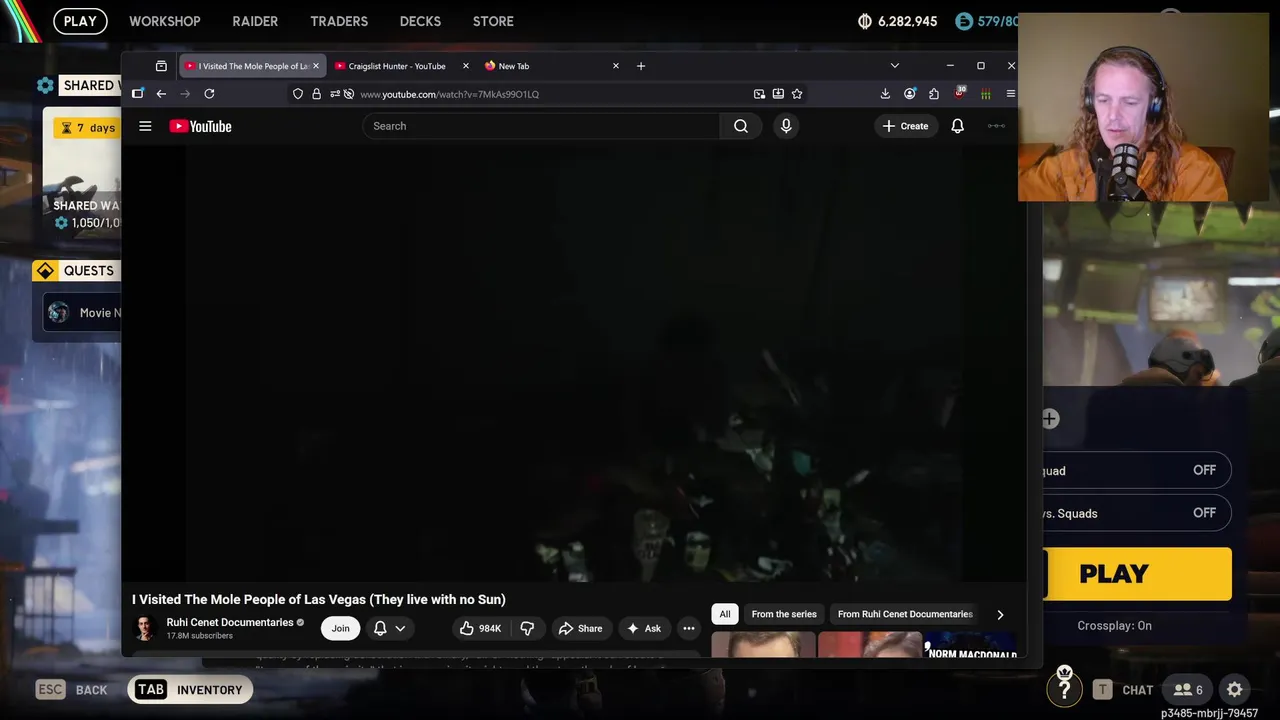Screen dimensions: 1280x720
Task: Close the Craigslist Hunter tab
Action: (465, 66)
